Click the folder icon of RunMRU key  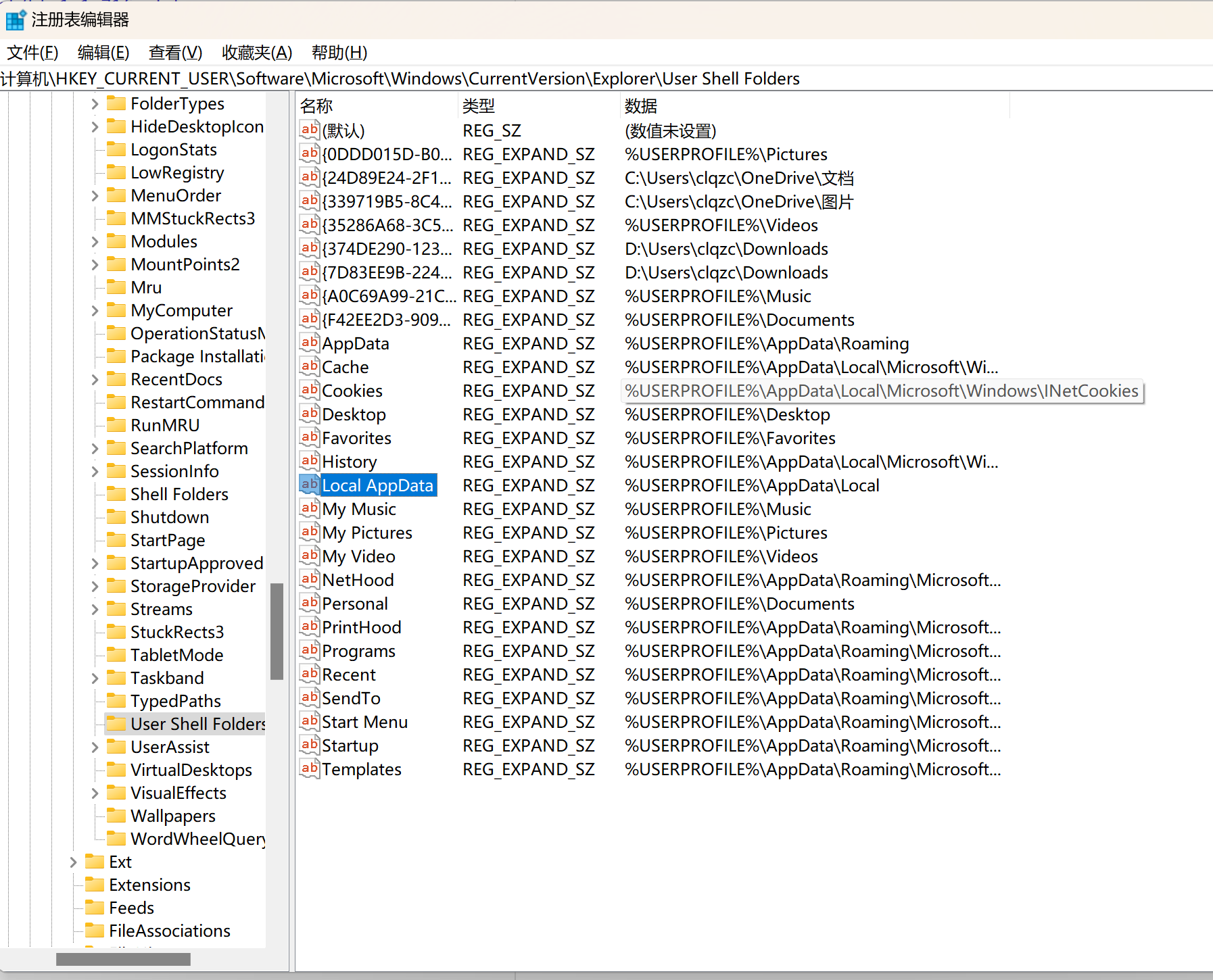(x=116, y=424)
